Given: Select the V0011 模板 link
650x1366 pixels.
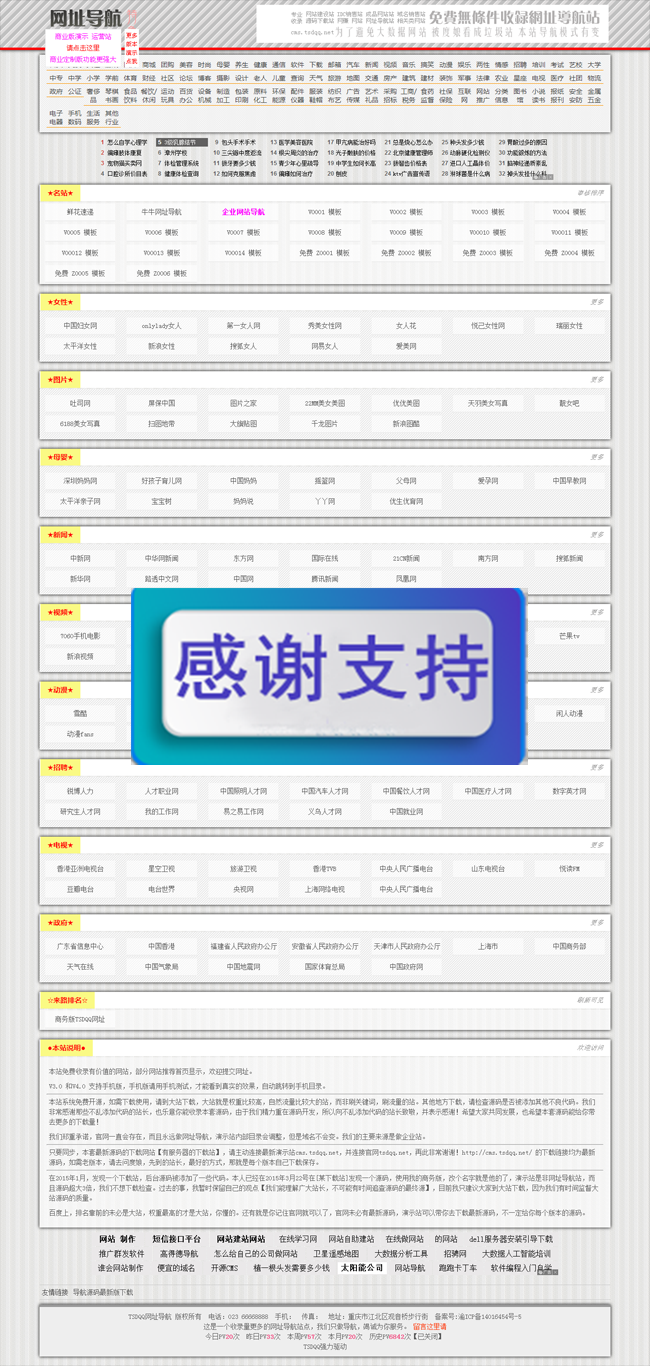Looking at the screenshot, I should pyautogui.click(x=570, y=232).
